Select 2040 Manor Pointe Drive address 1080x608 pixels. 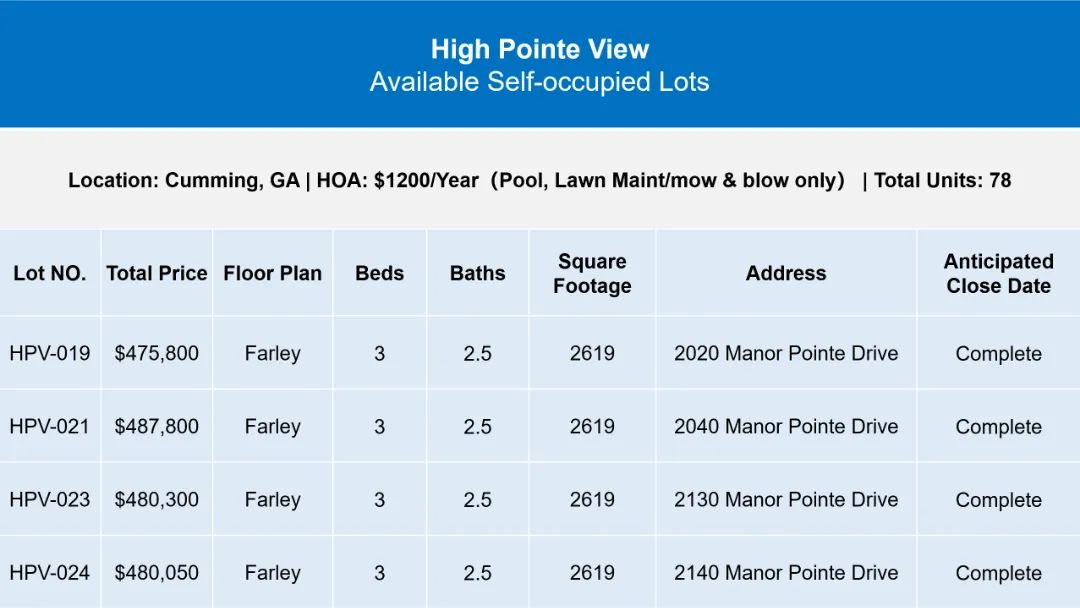click(786, 426)
